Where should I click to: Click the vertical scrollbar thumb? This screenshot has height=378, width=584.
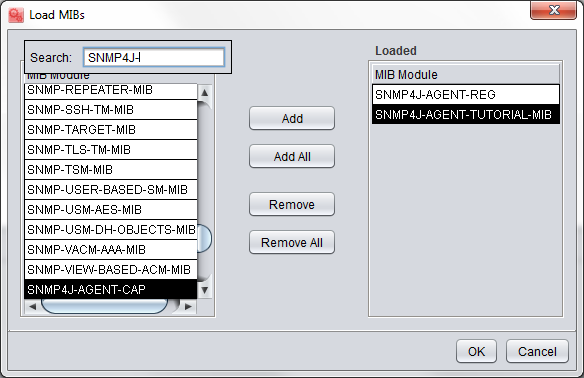tap(204, 238)
